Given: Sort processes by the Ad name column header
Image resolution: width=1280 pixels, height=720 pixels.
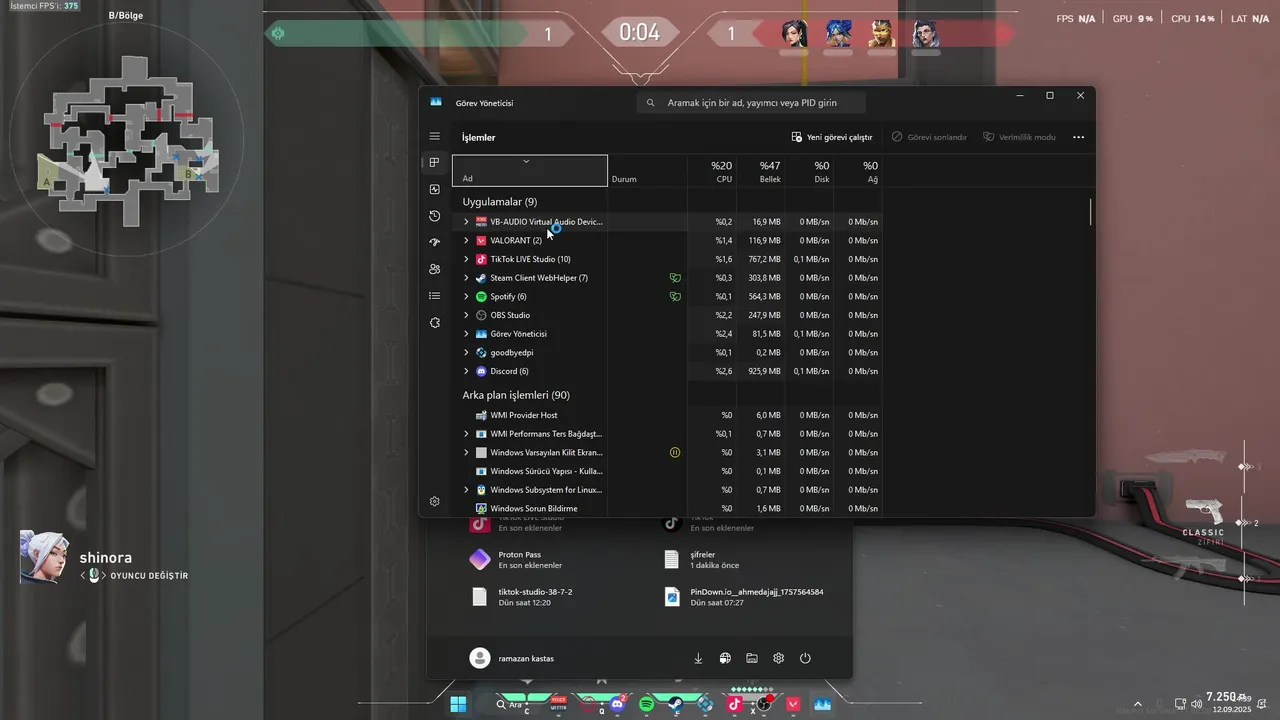Looking at the screenshot, I should [530, 171].
